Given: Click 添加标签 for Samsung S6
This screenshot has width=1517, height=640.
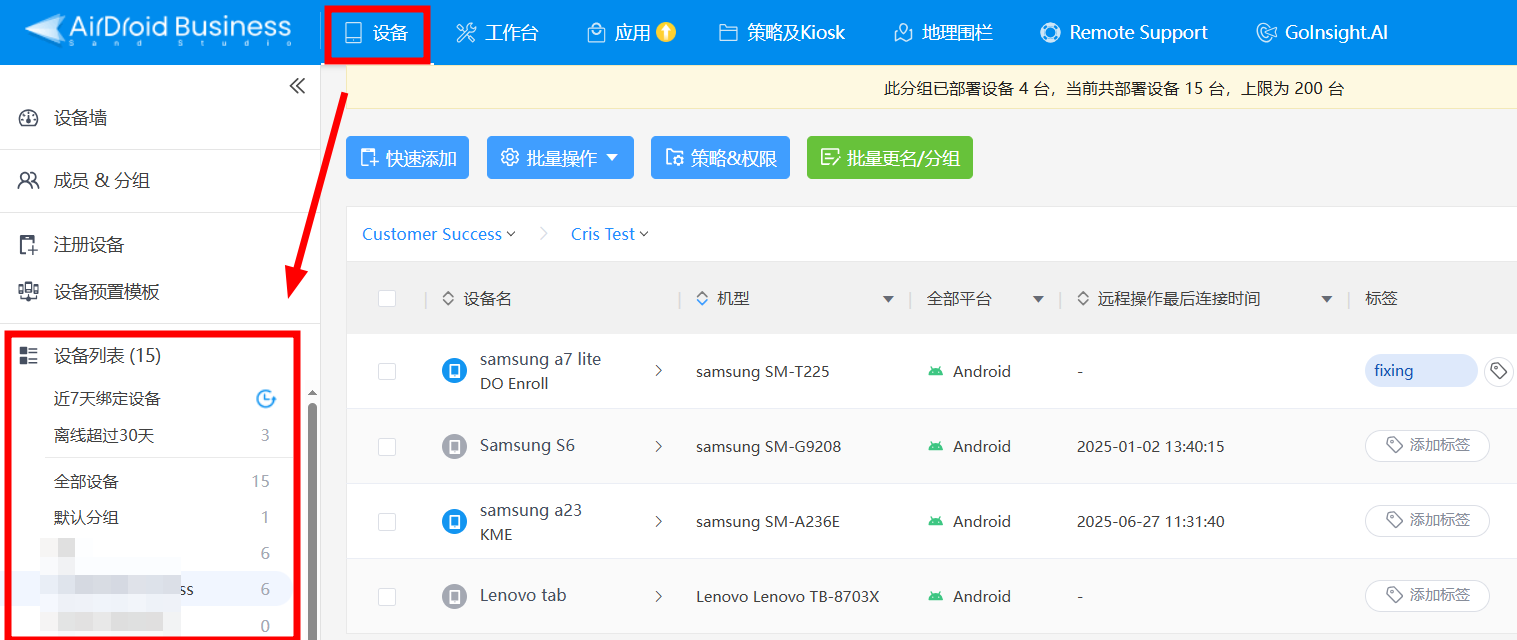Looking at the screenshot, I should [x=1427, y=446].
